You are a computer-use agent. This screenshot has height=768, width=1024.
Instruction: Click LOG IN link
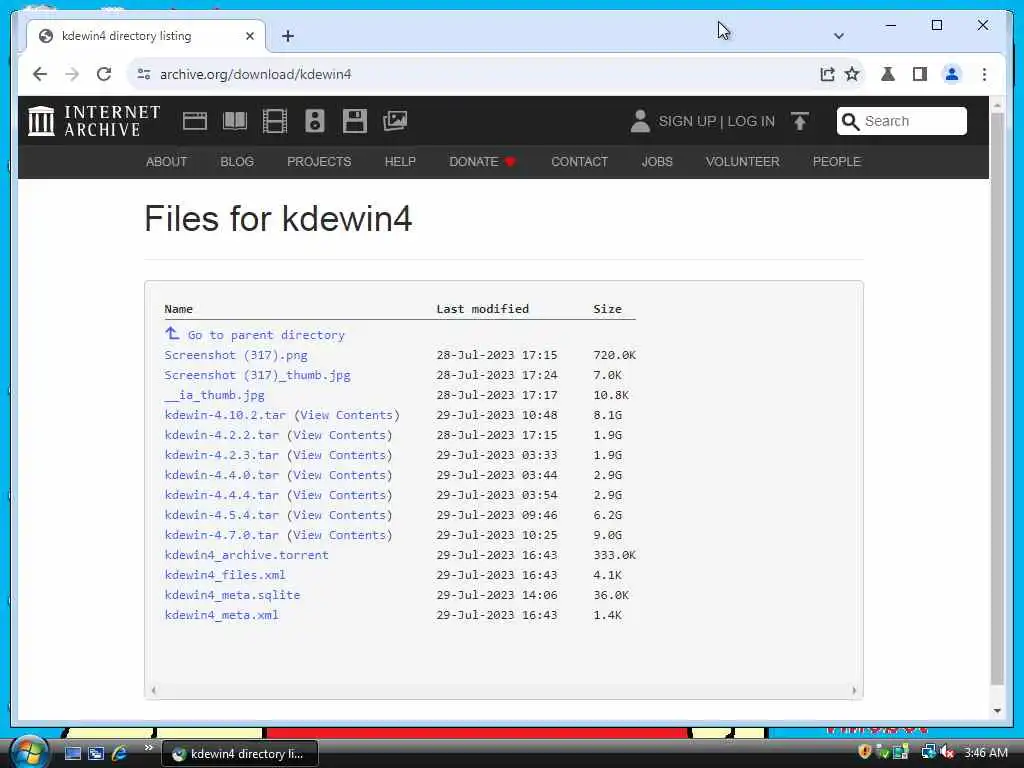(751, 121)
